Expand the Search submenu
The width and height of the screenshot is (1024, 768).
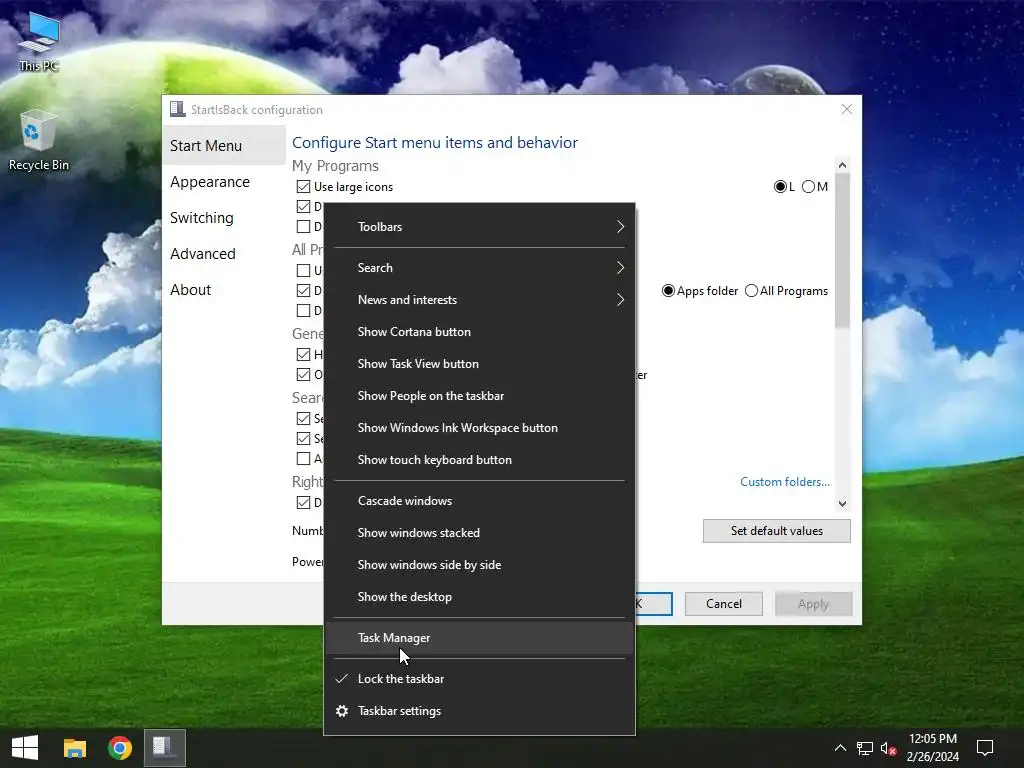(479, 268)
